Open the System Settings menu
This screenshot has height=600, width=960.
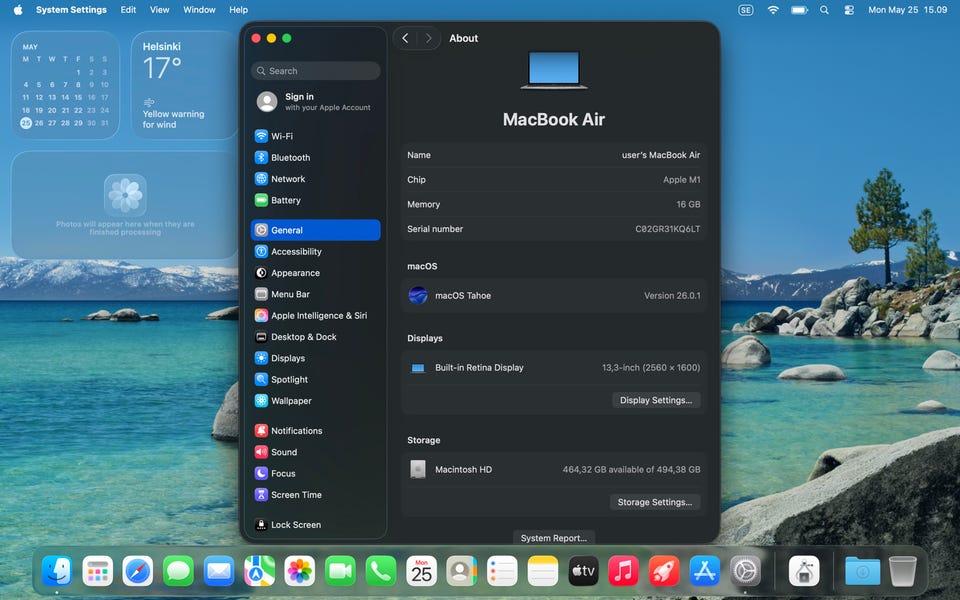(x=71, y=10)
